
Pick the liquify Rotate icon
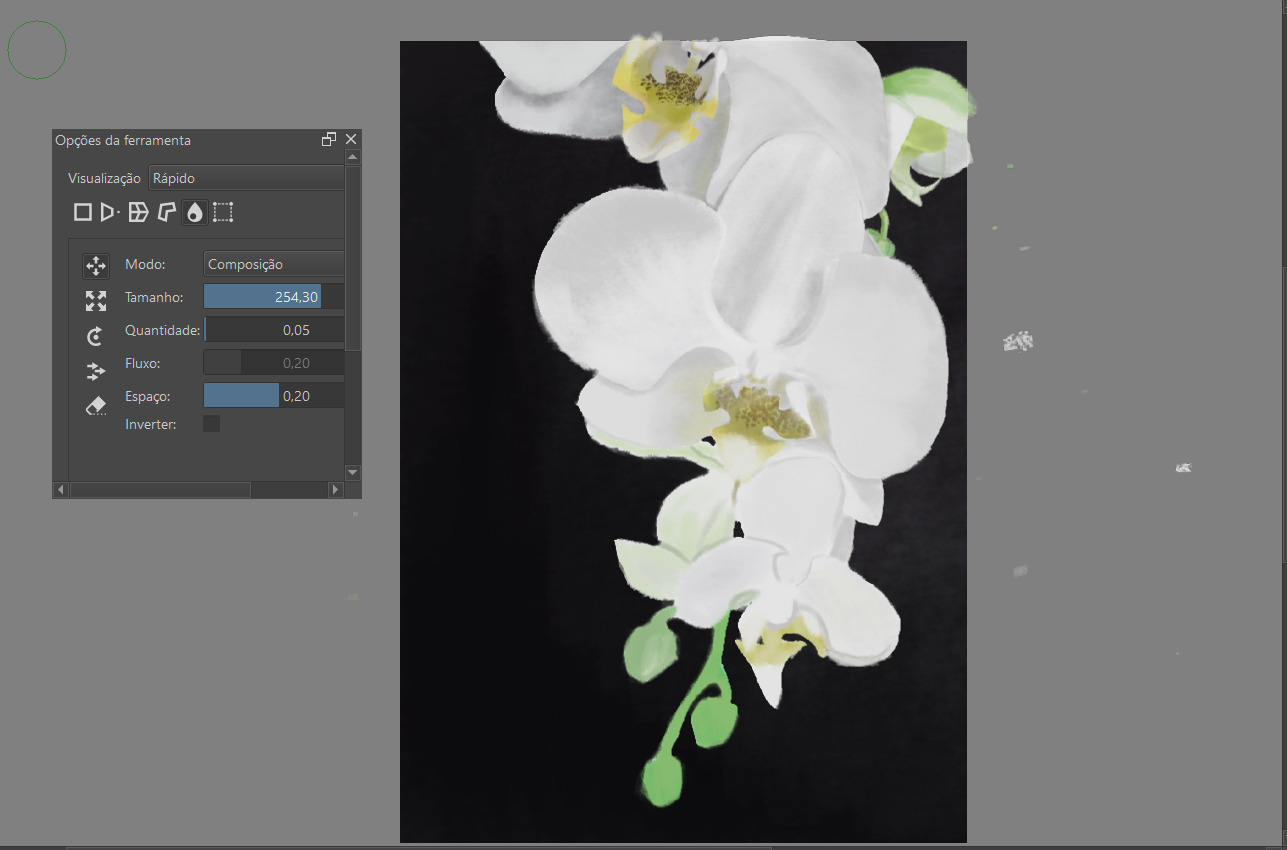click(96, 336)
